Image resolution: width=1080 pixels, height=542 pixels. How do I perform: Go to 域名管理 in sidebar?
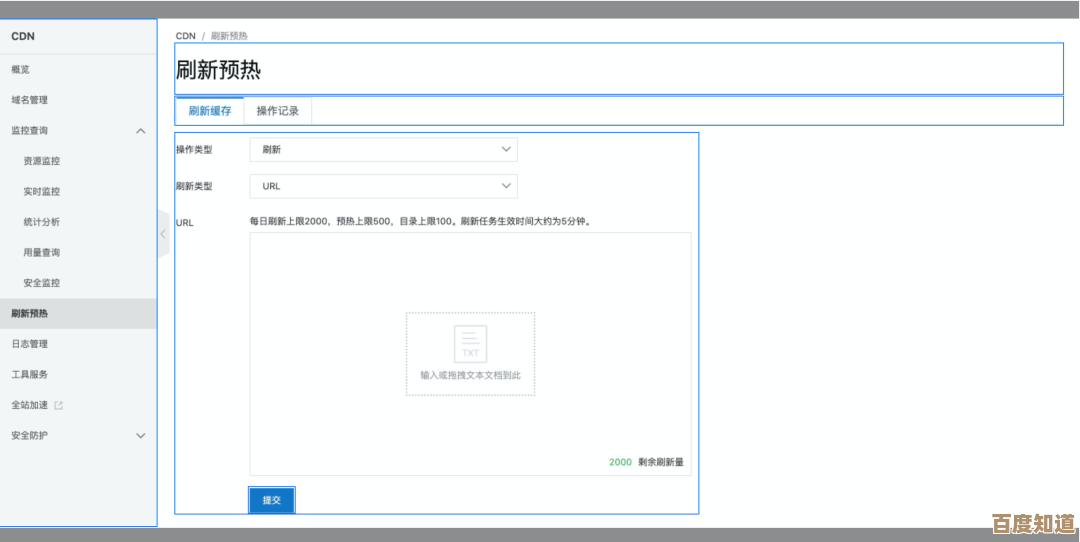click(30, 100)
